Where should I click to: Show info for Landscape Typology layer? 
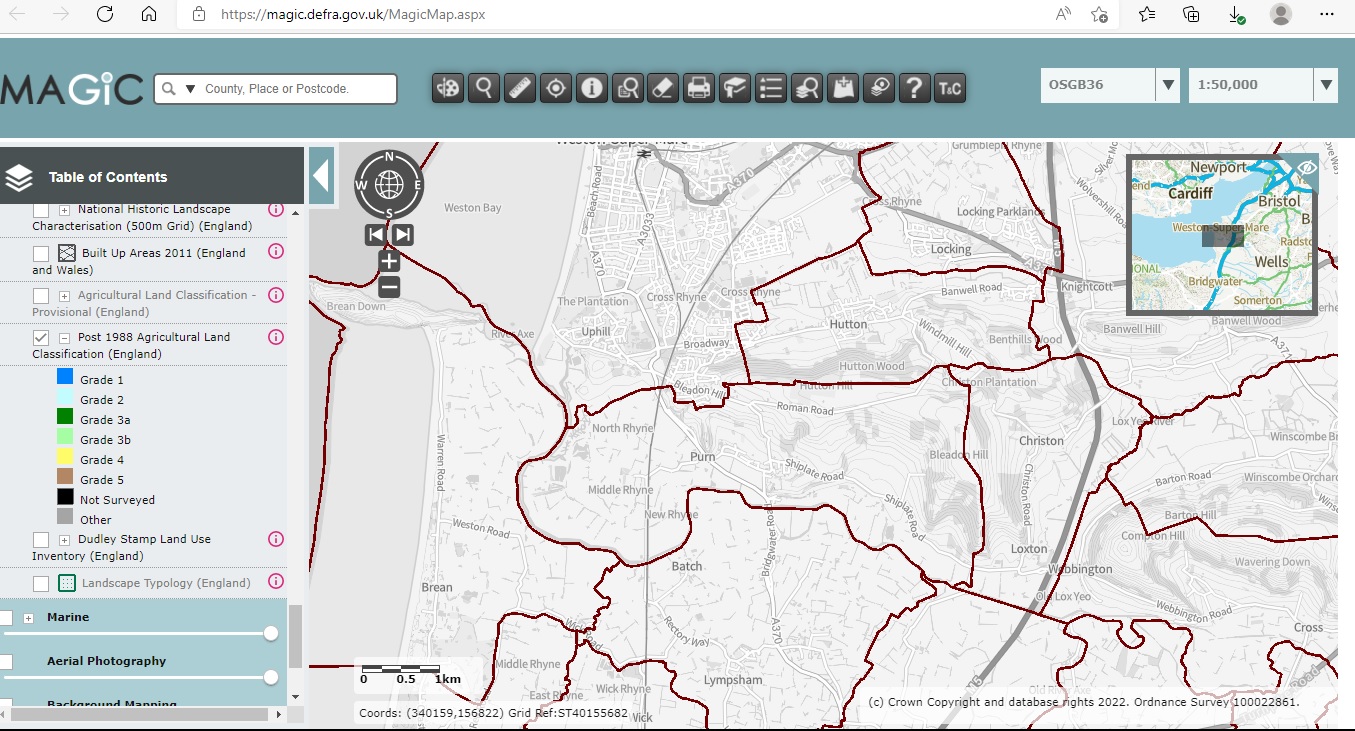point(276,581)
